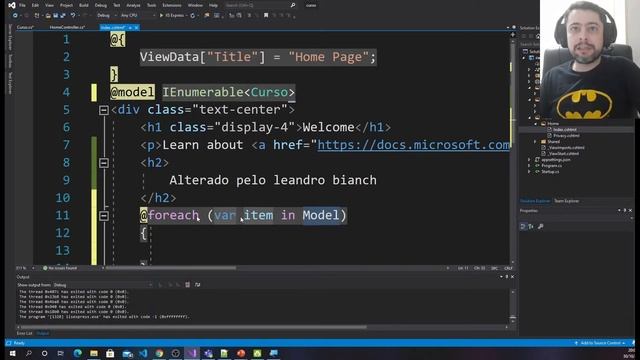
Task: Expand Program.cs node in Solution Explorer
Action: 530,166
